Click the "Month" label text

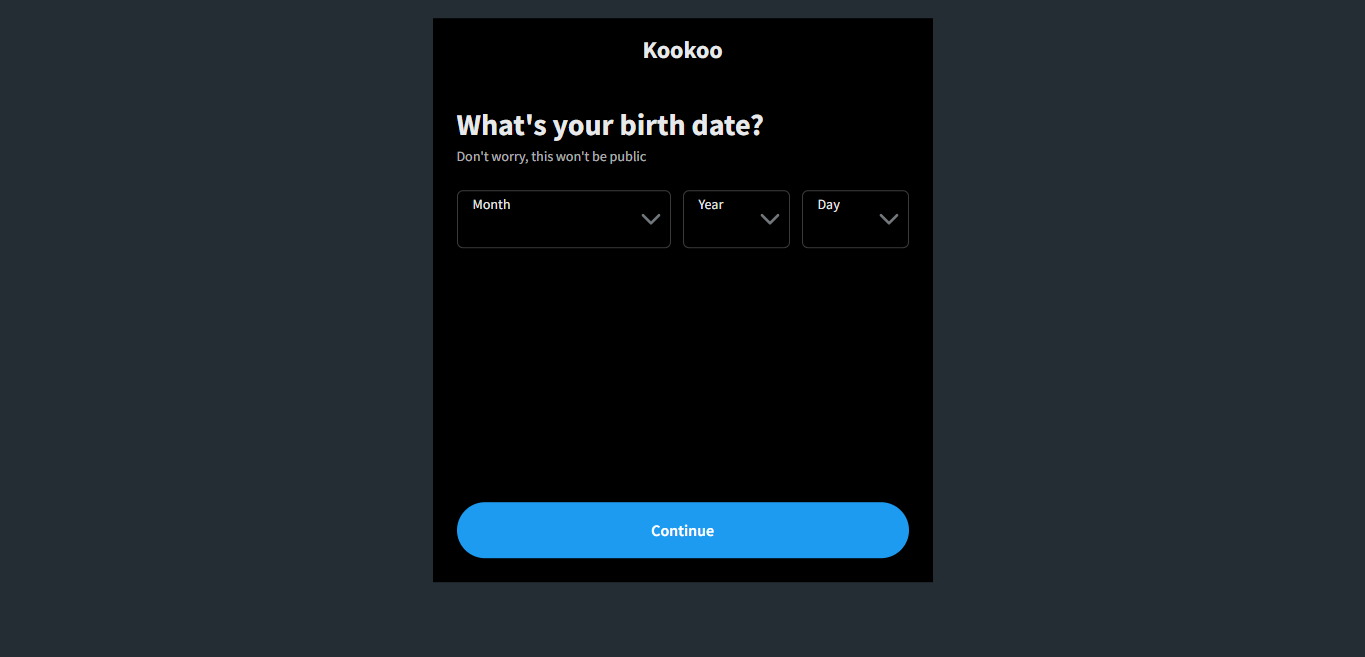(491, 205)
